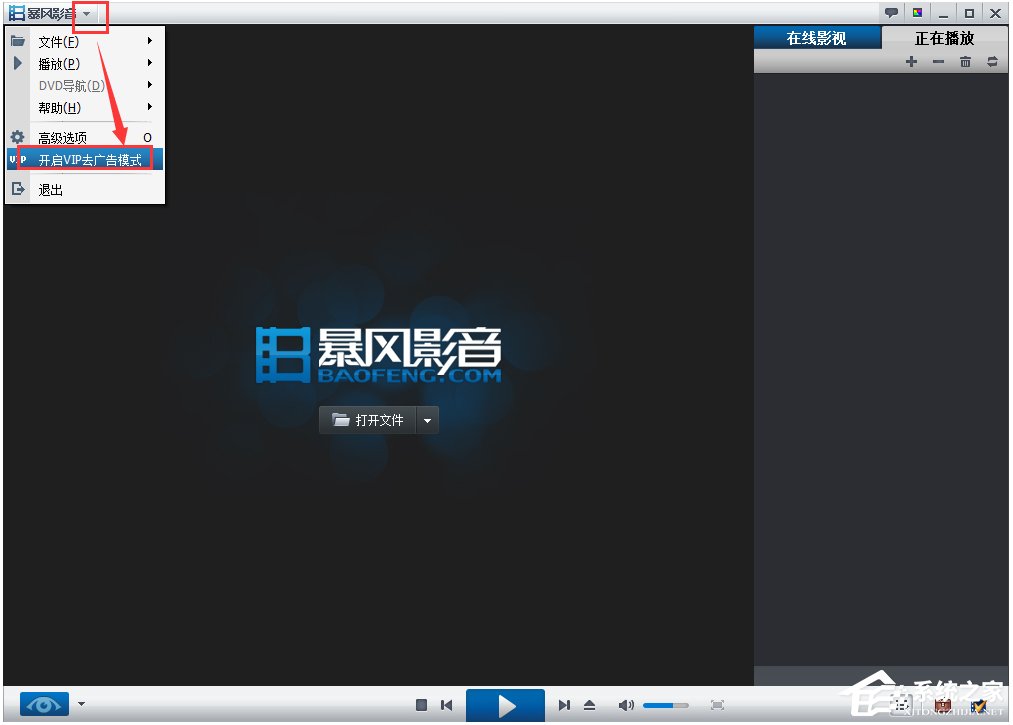
Task: Open the toolbox icon at bottom right
Action: pyautogui.click(x=943, y=706)
